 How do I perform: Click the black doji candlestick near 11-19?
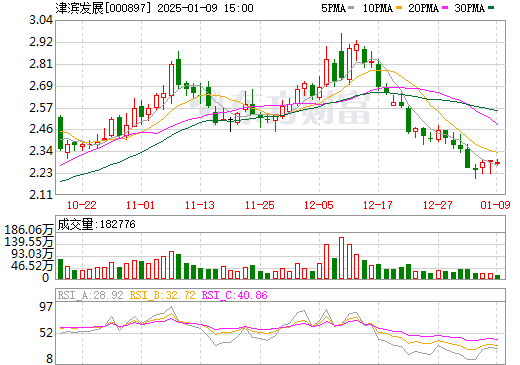(230, 124)
